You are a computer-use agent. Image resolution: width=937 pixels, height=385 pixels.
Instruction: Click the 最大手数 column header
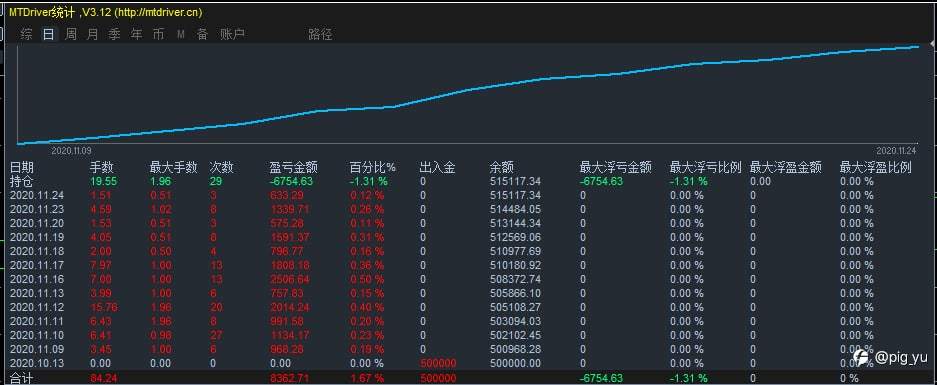(173, 168)
